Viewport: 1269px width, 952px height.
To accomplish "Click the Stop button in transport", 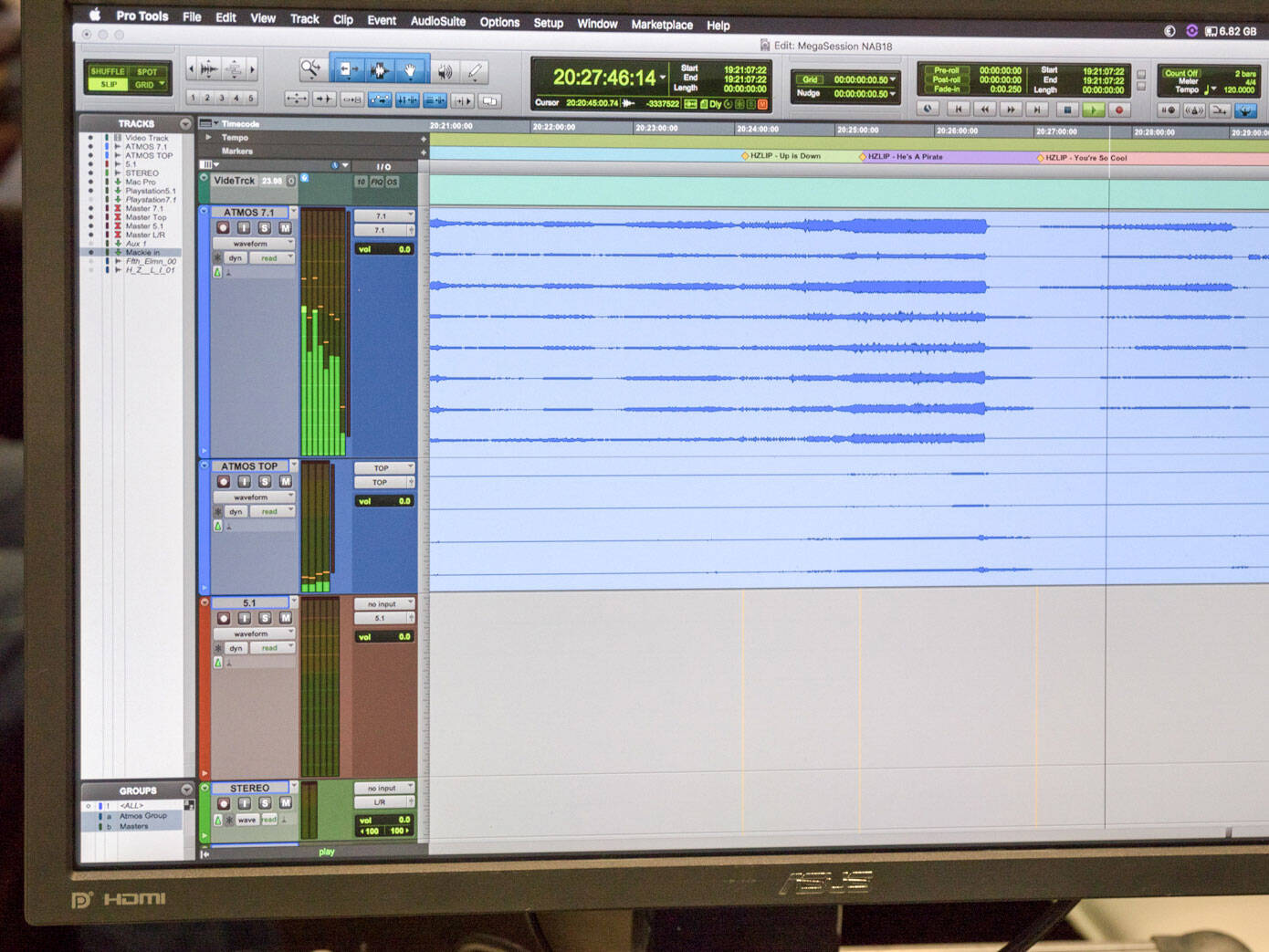I will coord(1065,110).
